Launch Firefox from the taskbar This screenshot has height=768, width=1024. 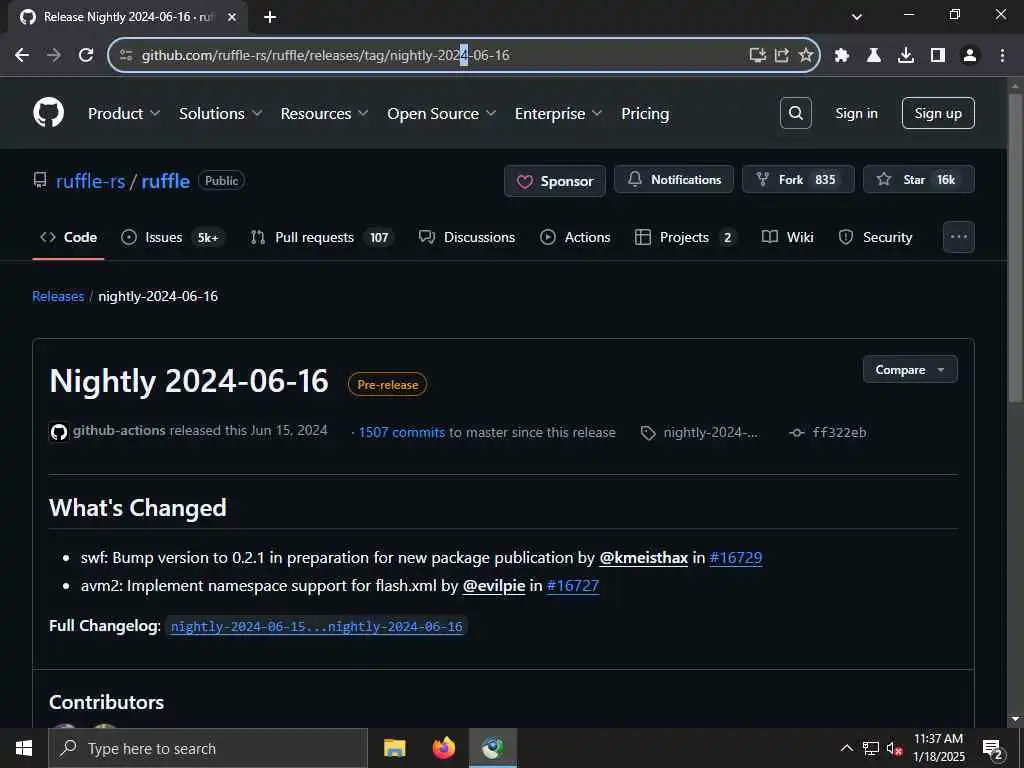(x=443, y=748)
